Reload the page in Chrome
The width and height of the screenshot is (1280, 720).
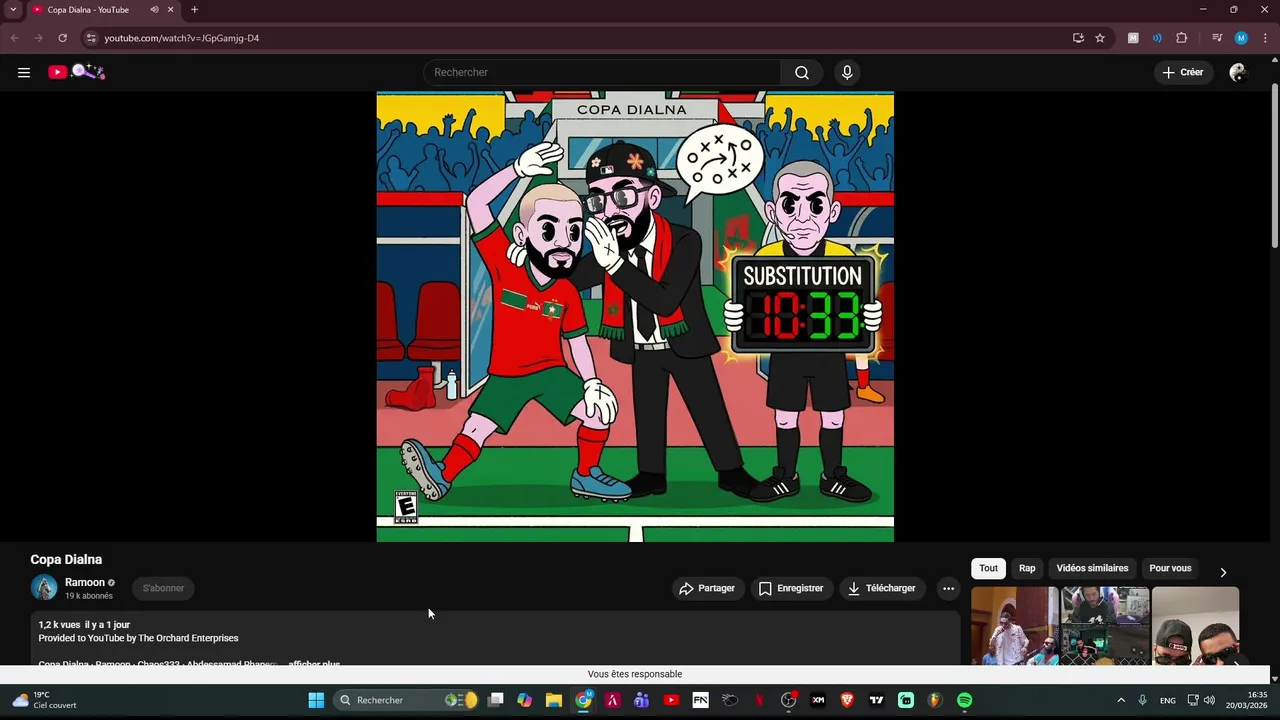point(62,38)
